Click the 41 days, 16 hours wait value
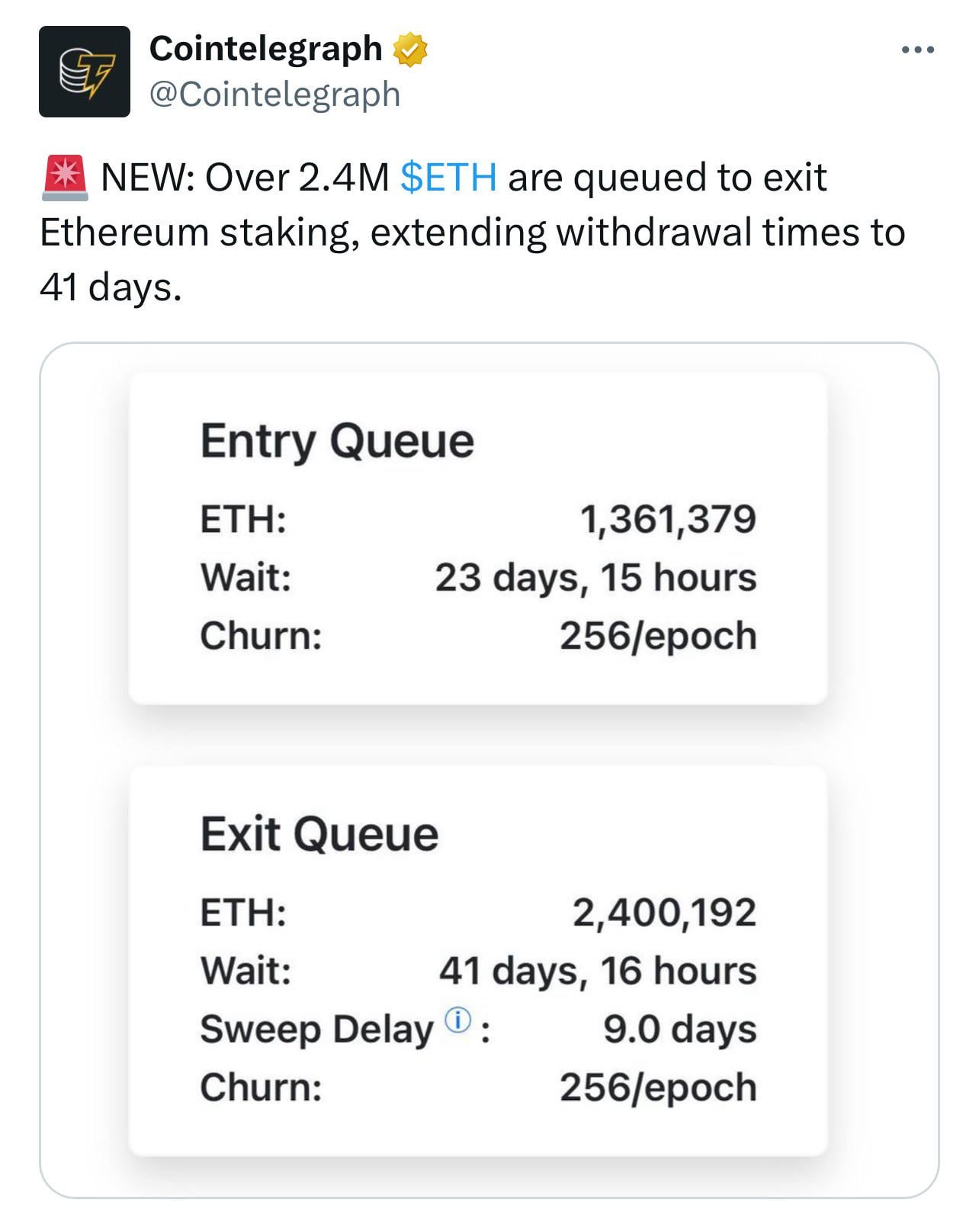 coord(597,971)
